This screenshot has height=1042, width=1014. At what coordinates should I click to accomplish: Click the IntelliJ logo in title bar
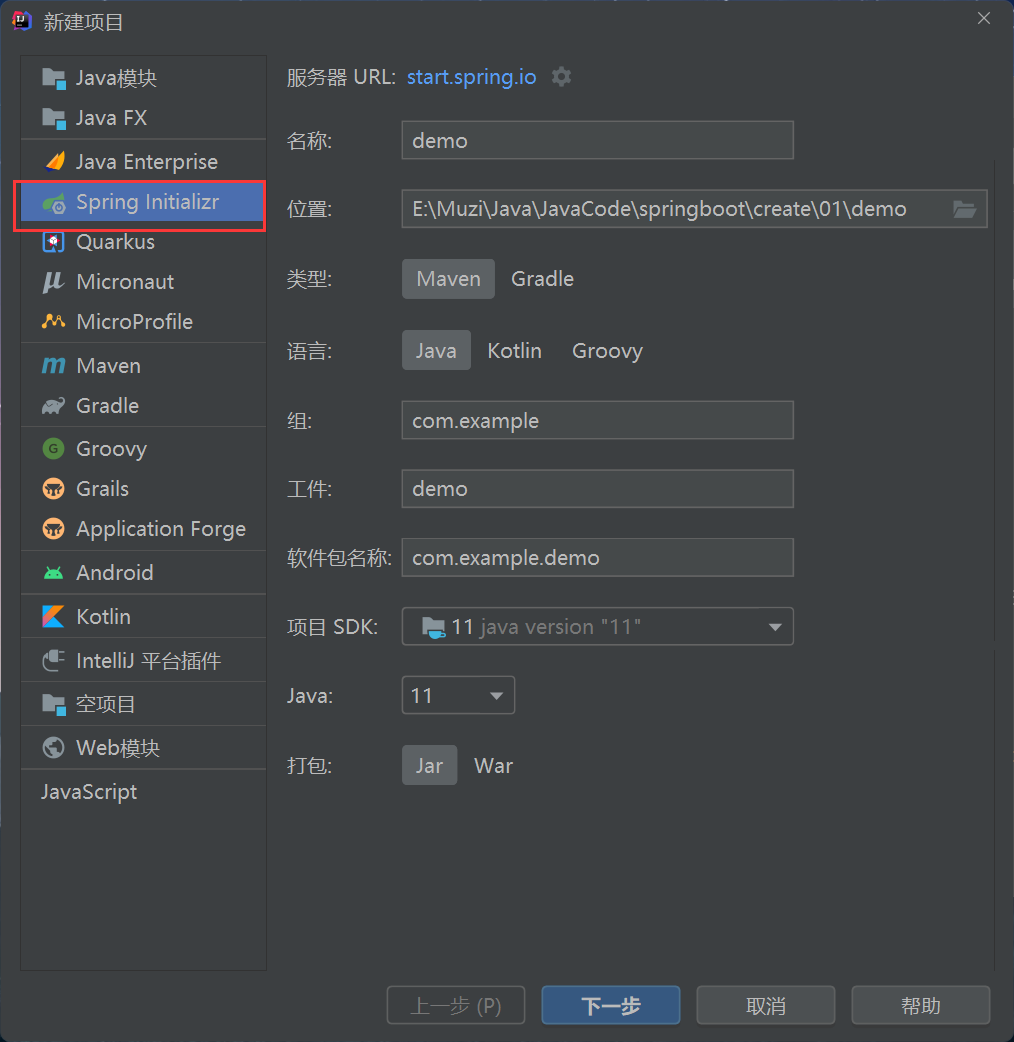[22, 21]
